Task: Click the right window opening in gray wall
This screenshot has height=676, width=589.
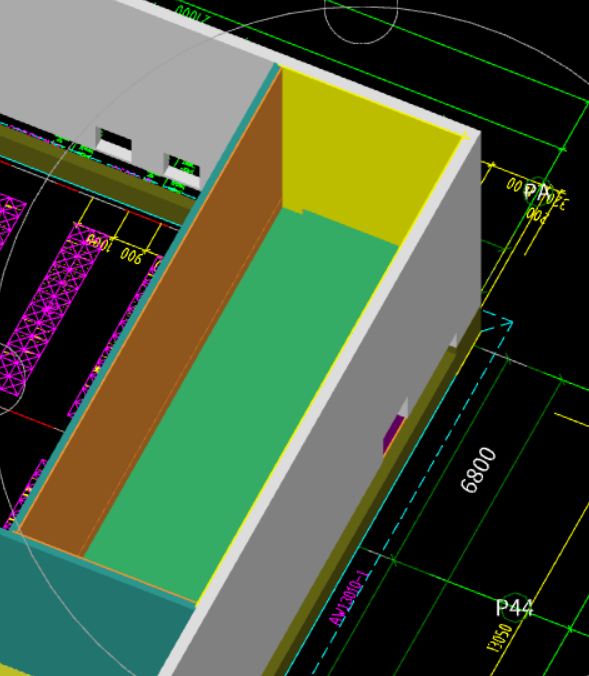Action: (183, 171)
